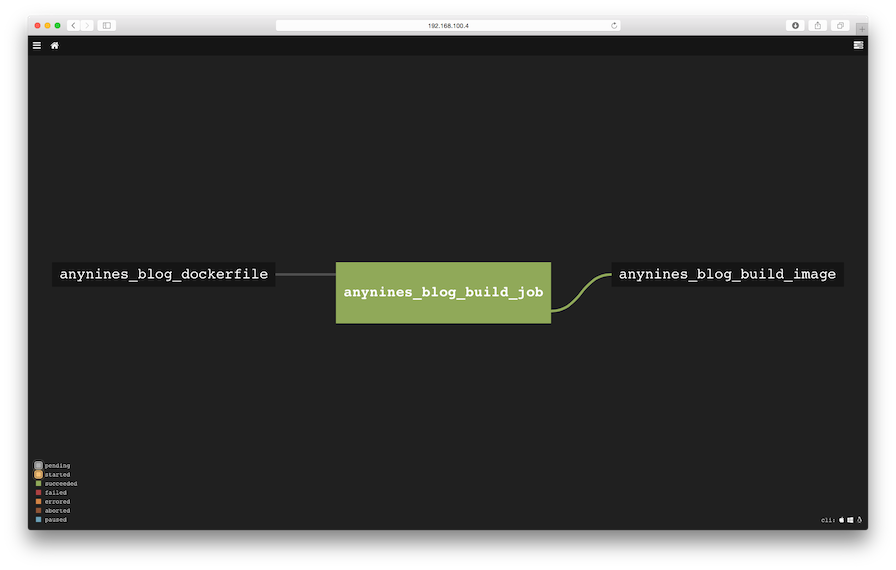This screenshot has width=896, height=570.
Task: Open the anynines_blog_build_job job box
Action: coord(443,293)
